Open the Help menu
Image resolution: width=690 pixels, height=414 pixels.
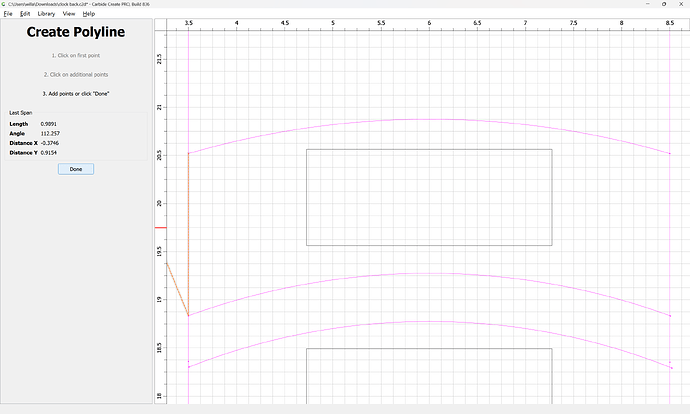(x=89, y=14)
